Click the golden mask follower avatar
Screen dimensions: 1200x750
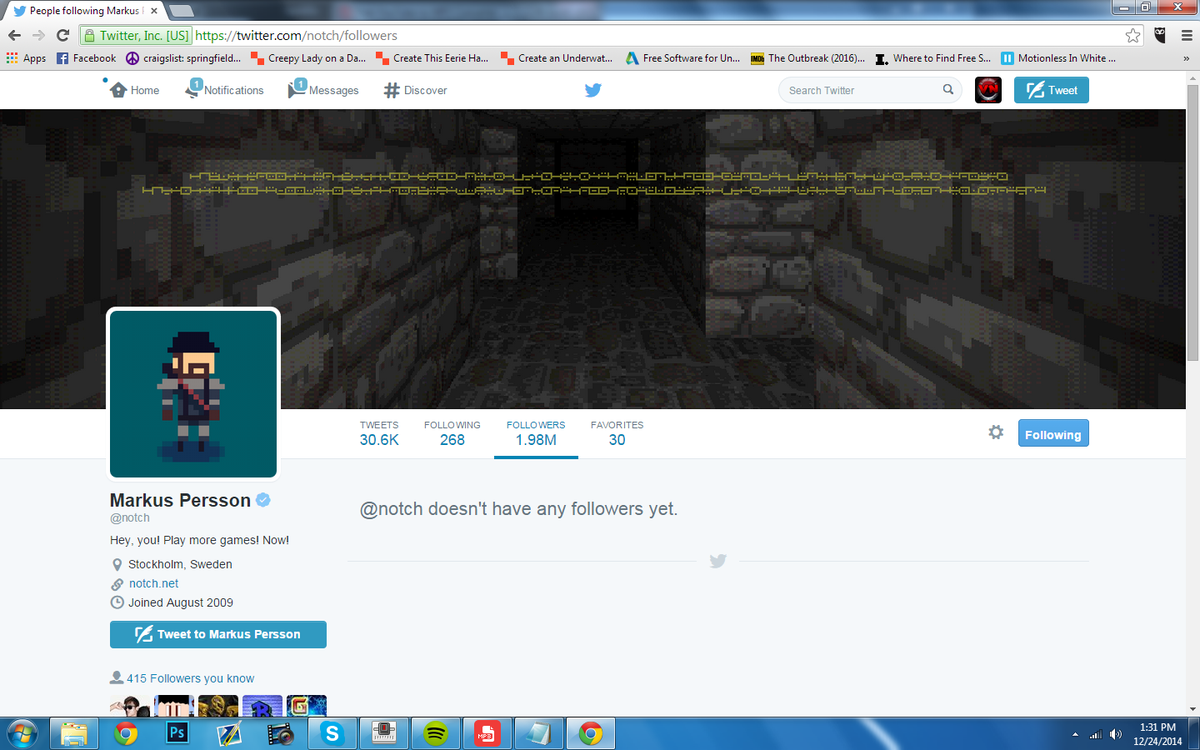point(218,706)
